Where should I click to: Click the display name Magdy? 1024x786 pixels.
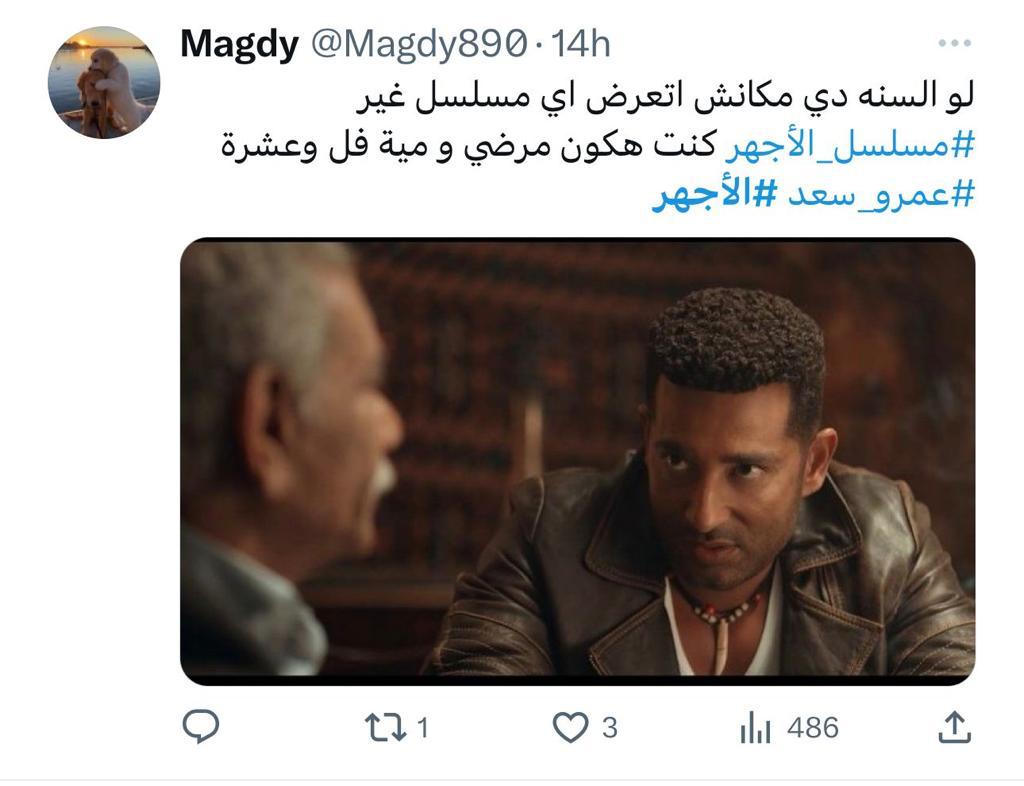239,45
